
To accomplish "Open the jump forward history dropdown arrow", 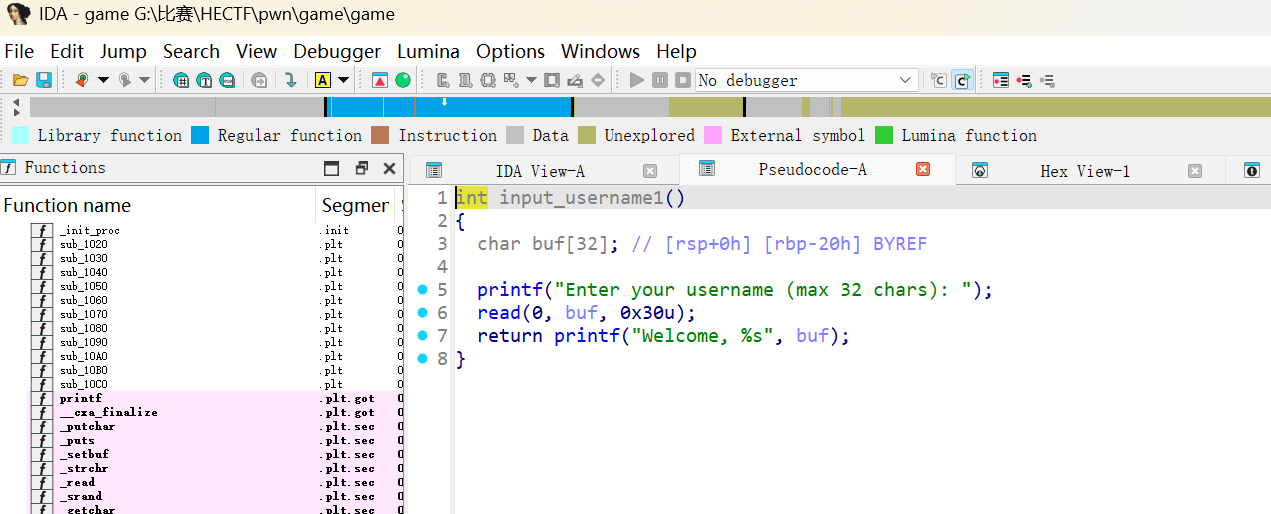I will click(x=145, y=80).
